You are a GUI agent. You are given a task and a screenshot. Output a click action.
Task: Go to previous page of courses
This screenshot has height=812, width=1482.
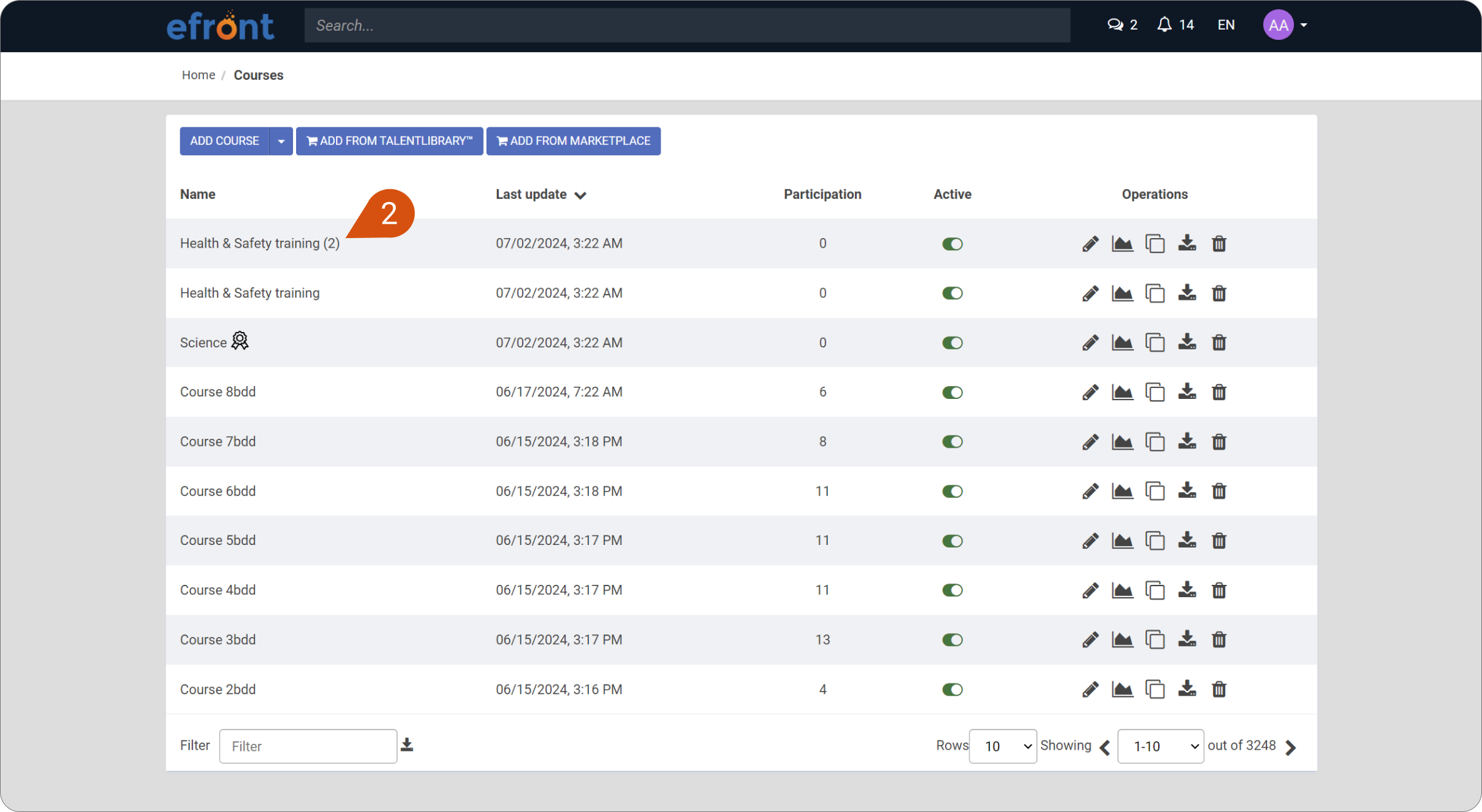click(x=1105, y=747)
